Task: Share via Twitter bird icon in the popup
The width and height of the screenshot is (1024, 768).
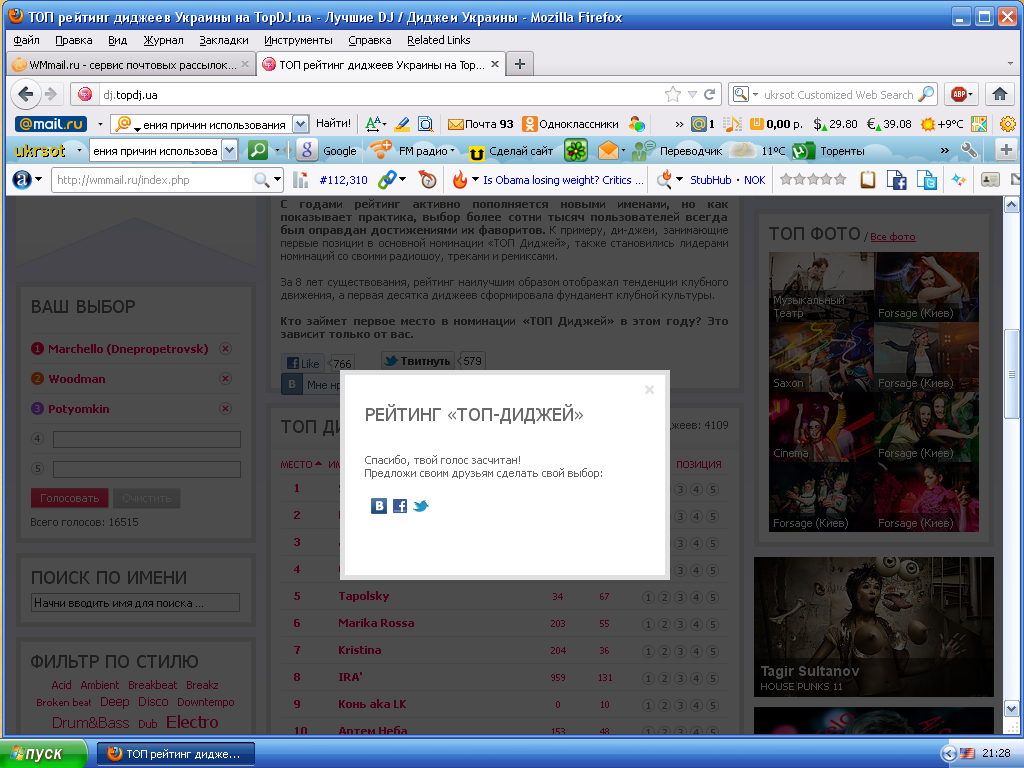Action: click(421, 506)
